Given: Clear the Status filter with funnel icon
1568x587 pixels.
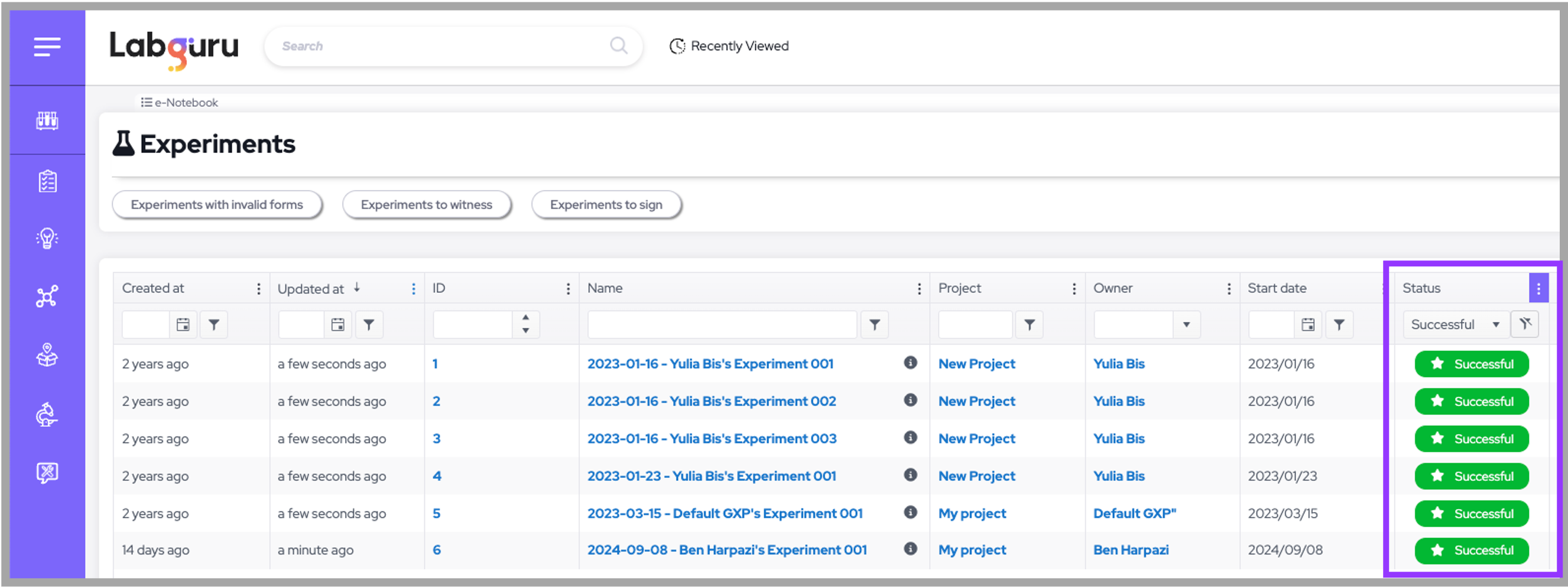Looking at the screenshot, I should 1525,324.
